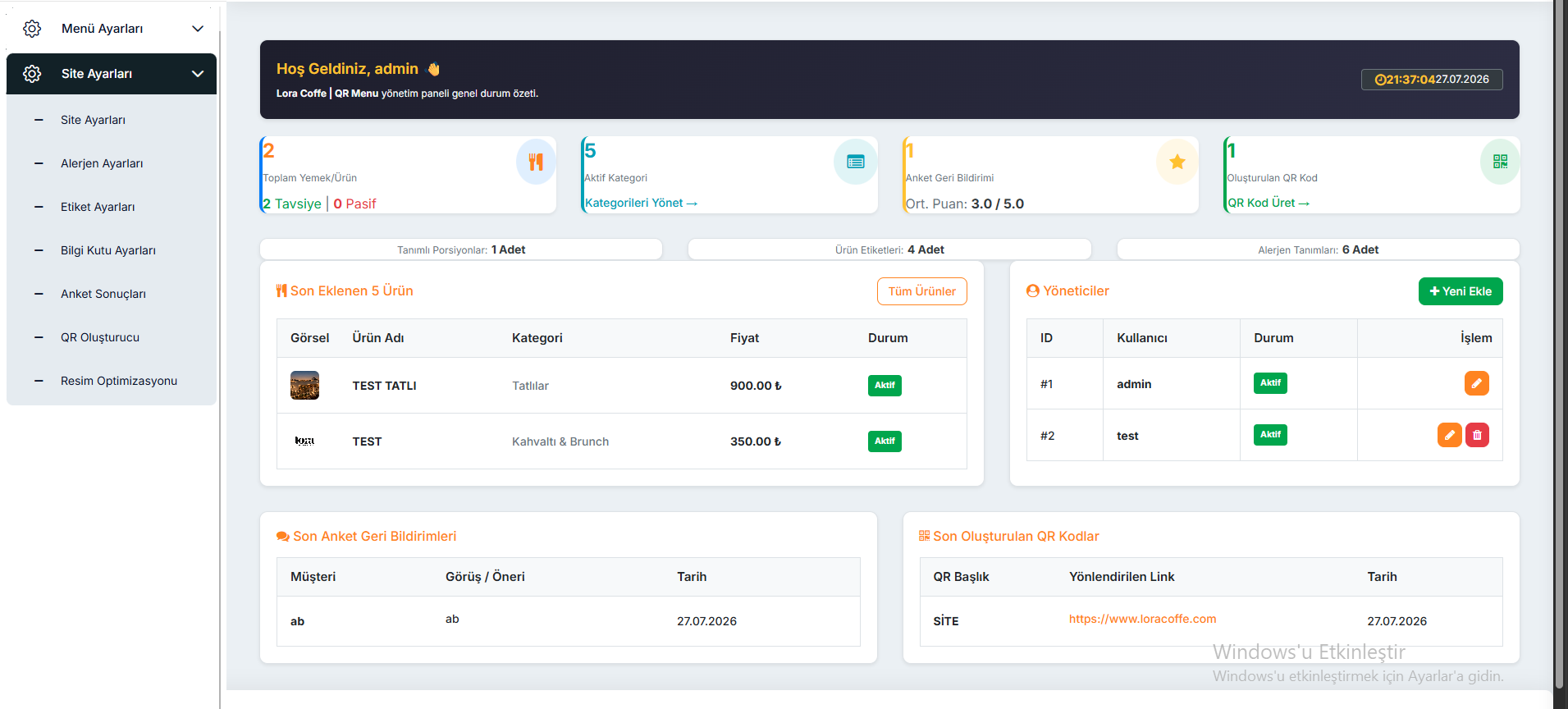Click customer ab in feedback table
This screenshot has width=1568, height=709.
pos(297,621)
